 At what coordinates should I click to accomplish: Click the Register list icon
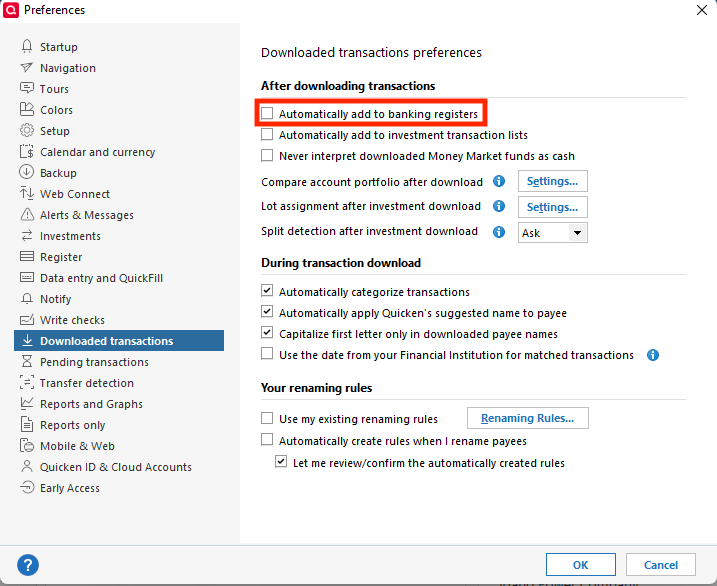coord(27,256)
